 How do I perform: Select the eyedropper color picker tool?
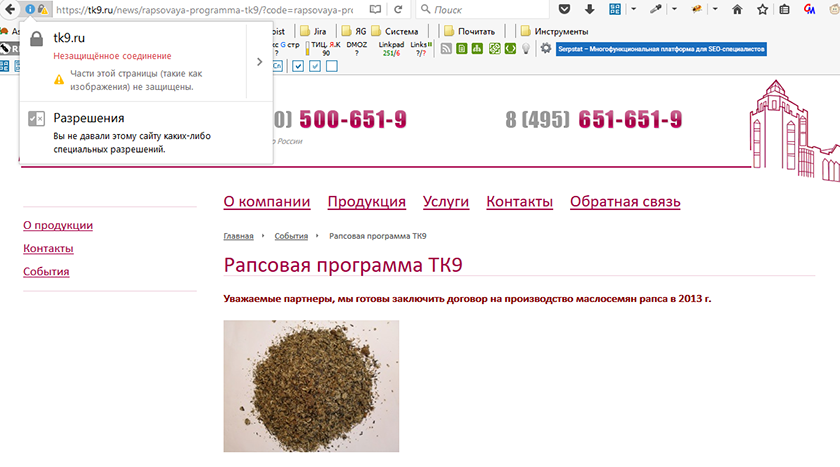[655, 9]
